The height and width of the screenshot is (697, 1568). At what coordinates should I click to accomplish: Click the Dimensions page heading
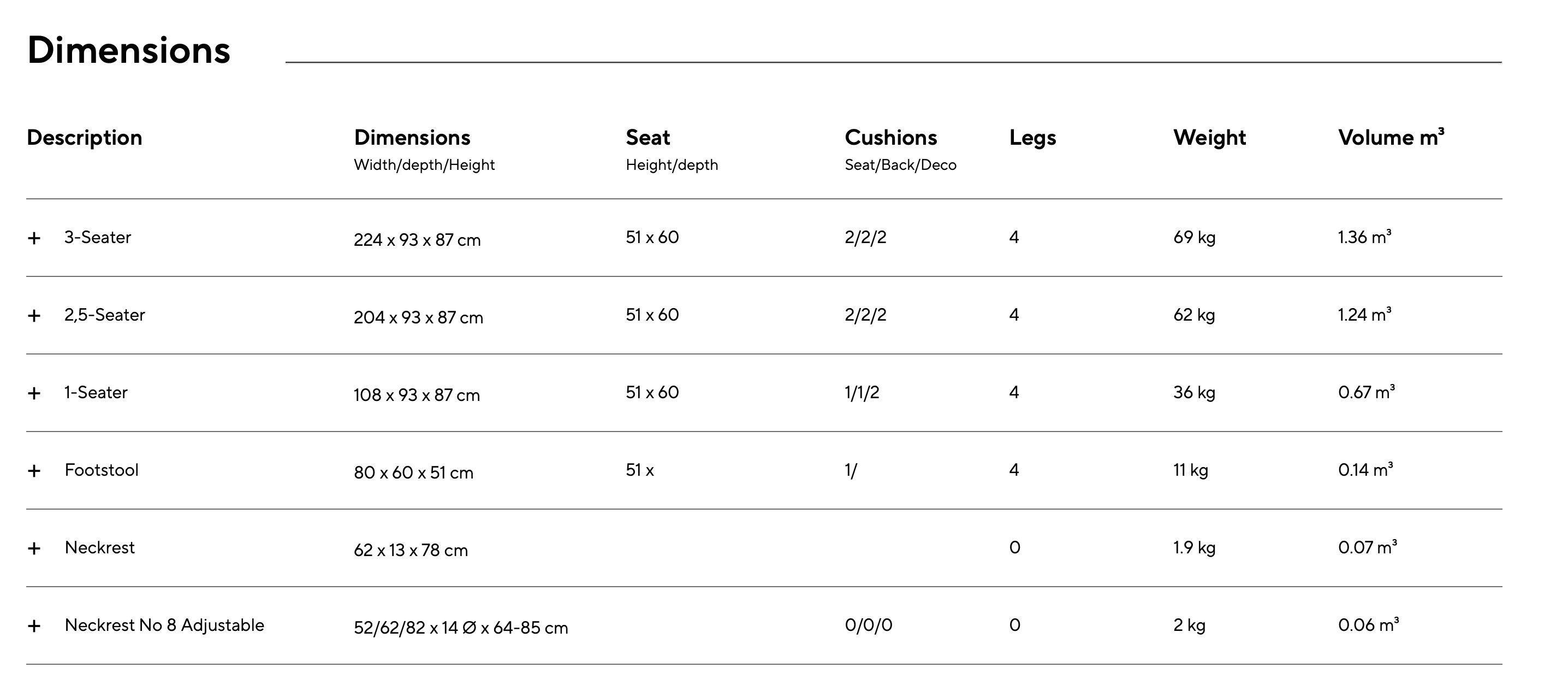[129, 50]
